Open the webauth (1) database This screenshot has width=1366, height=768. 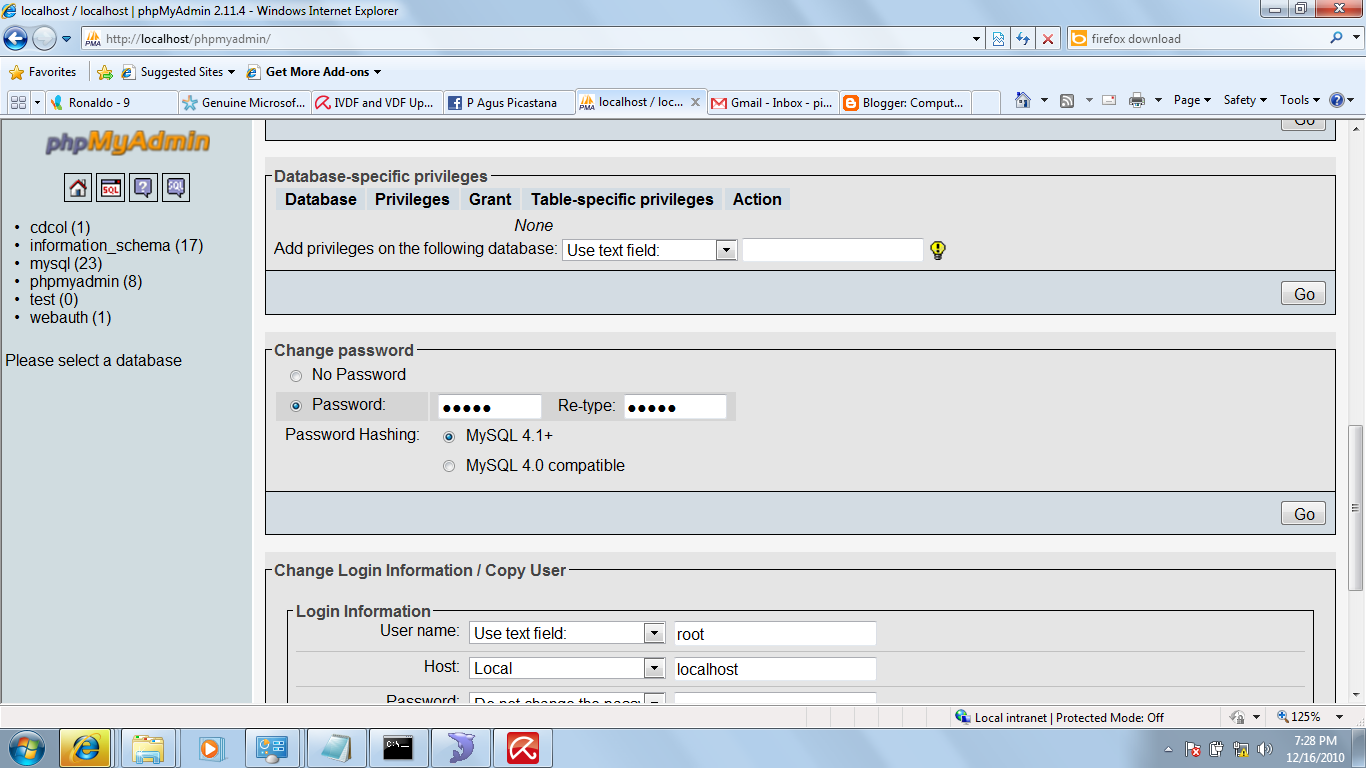coord(70,318)
